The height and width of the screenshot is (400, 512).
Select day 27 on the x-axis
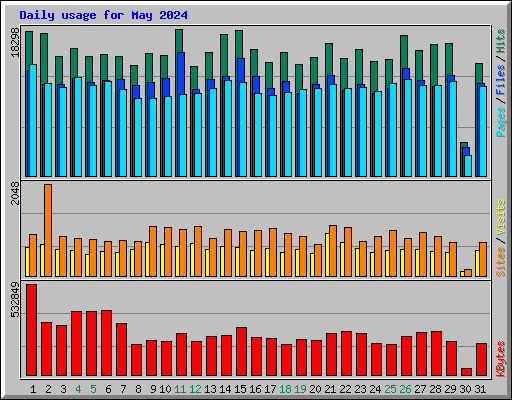(420, 389)
